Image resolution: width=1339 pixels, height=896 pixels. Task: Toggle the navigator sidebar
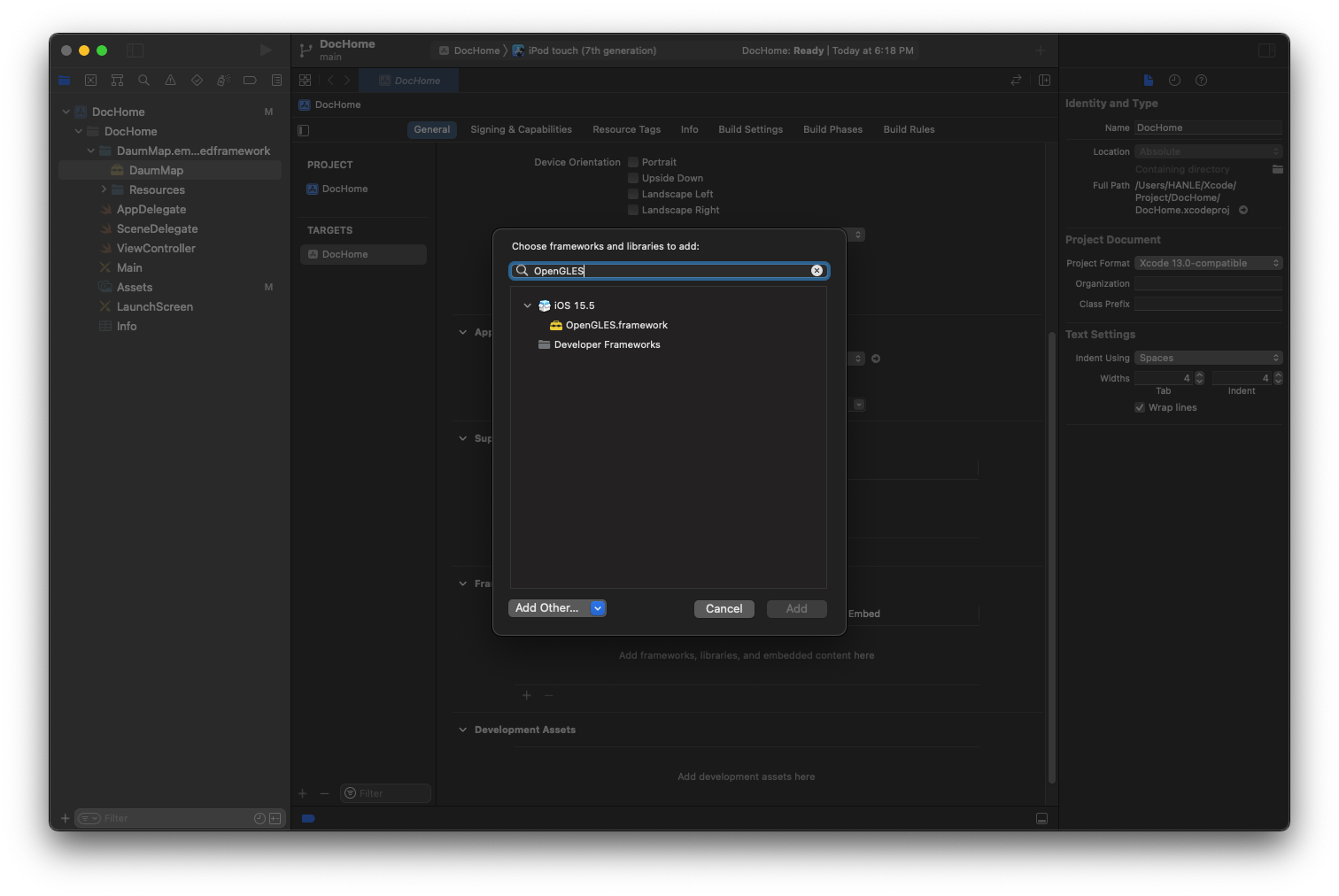click(x=135, y=50)
